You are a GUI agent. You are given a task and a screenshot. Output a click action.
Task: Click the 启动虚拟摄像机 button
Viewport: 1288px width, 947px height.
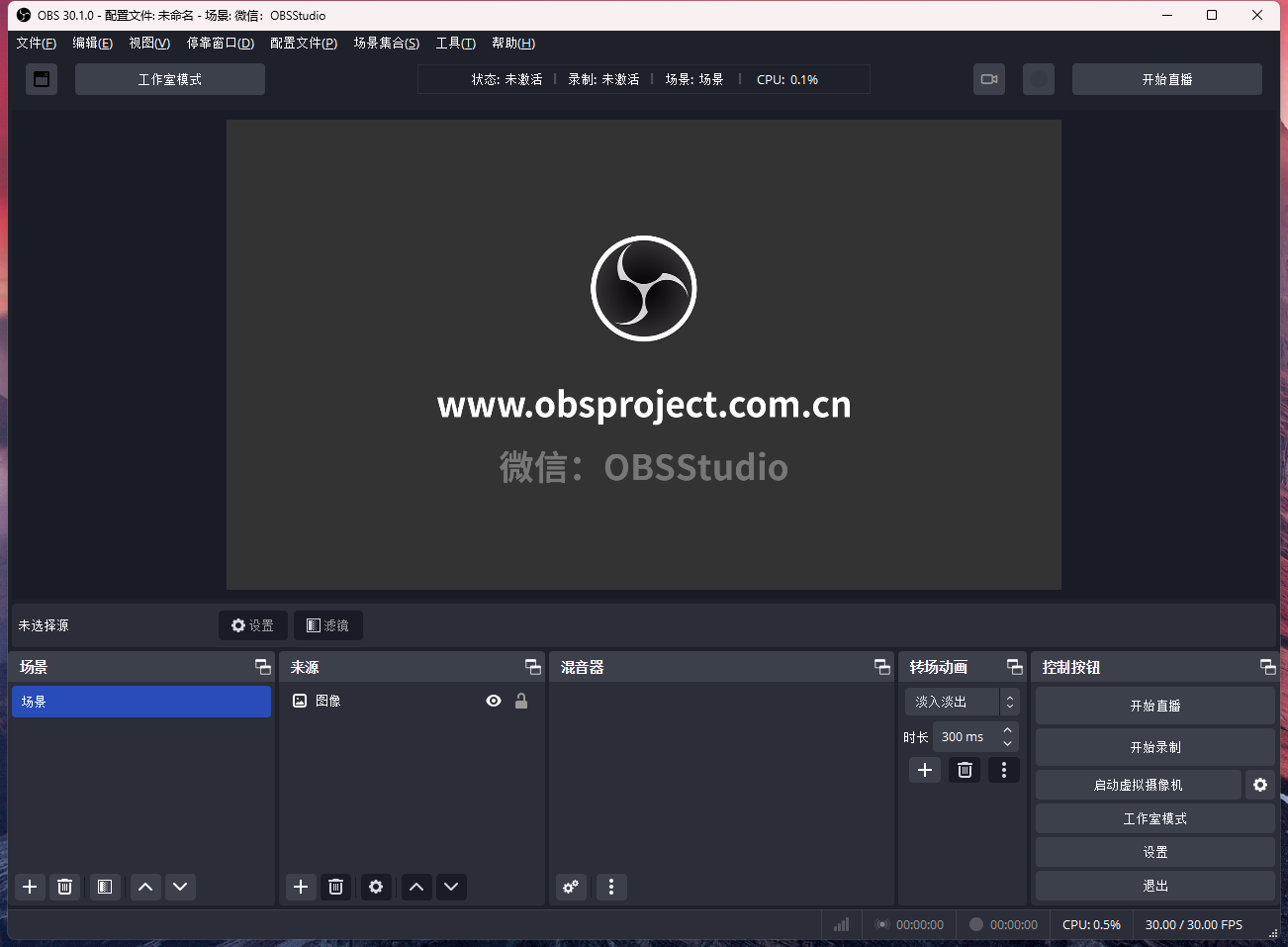pyautogui.click(x=1139, y=785)
